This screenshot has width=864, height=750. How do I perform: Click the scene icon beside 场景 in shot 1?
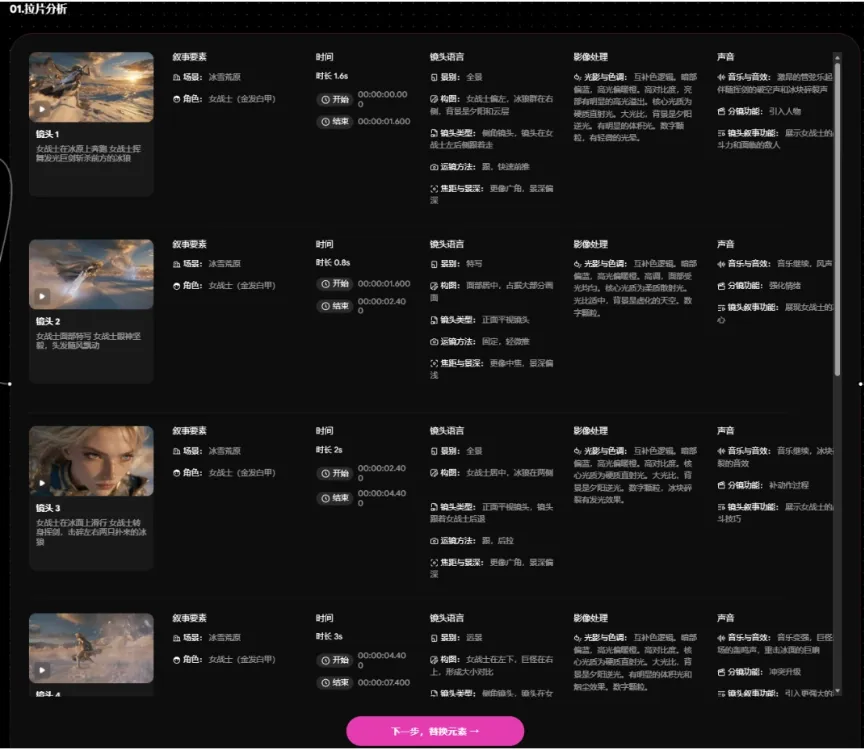(176, 78)
